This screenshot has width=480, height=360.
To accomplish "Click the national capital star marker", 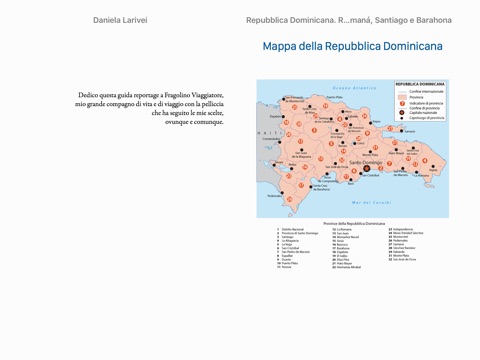I will click(x=367, y=169).
